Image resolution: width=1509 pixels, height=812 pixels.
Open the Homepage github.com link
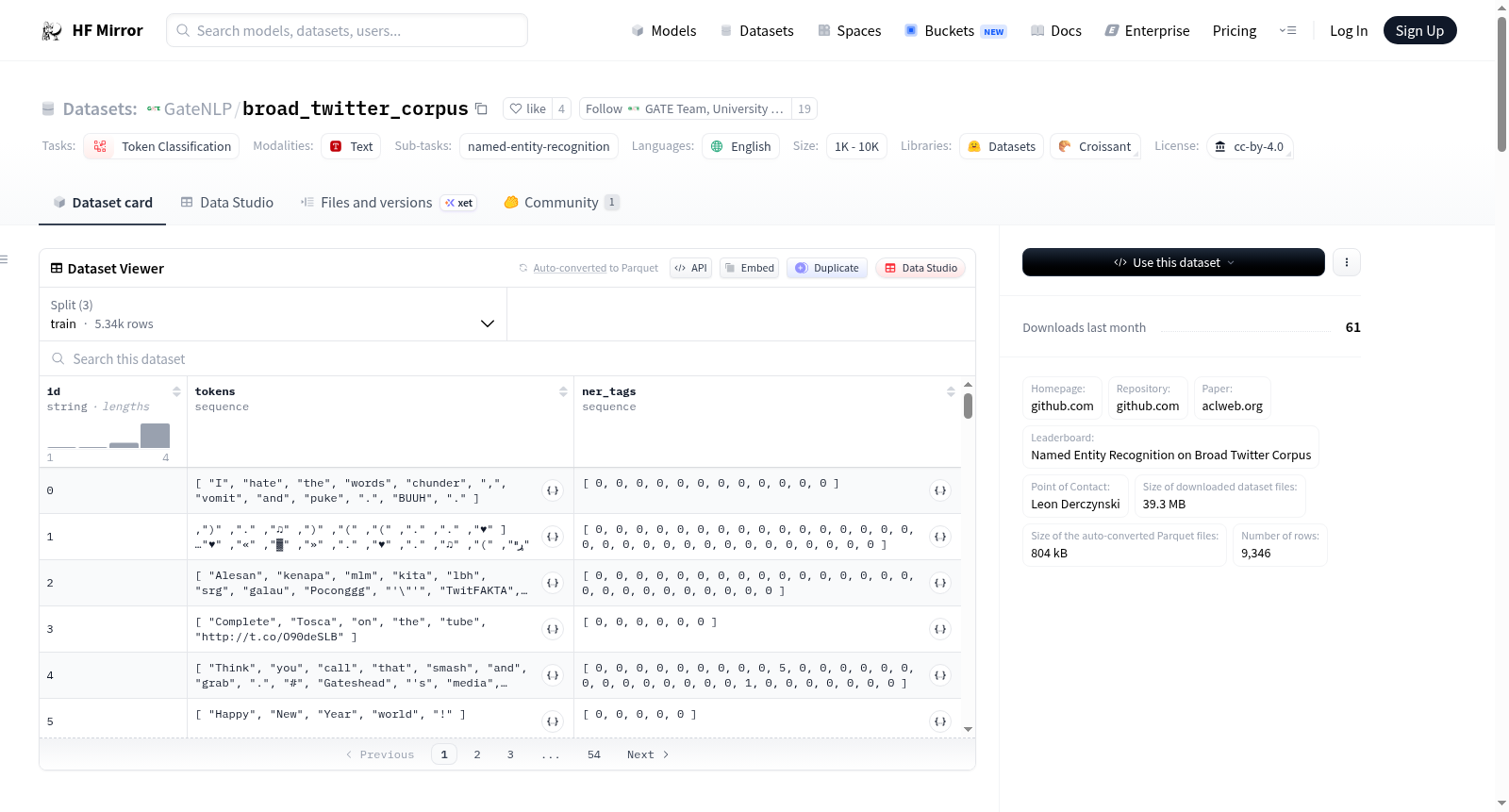pos(1062,398)
